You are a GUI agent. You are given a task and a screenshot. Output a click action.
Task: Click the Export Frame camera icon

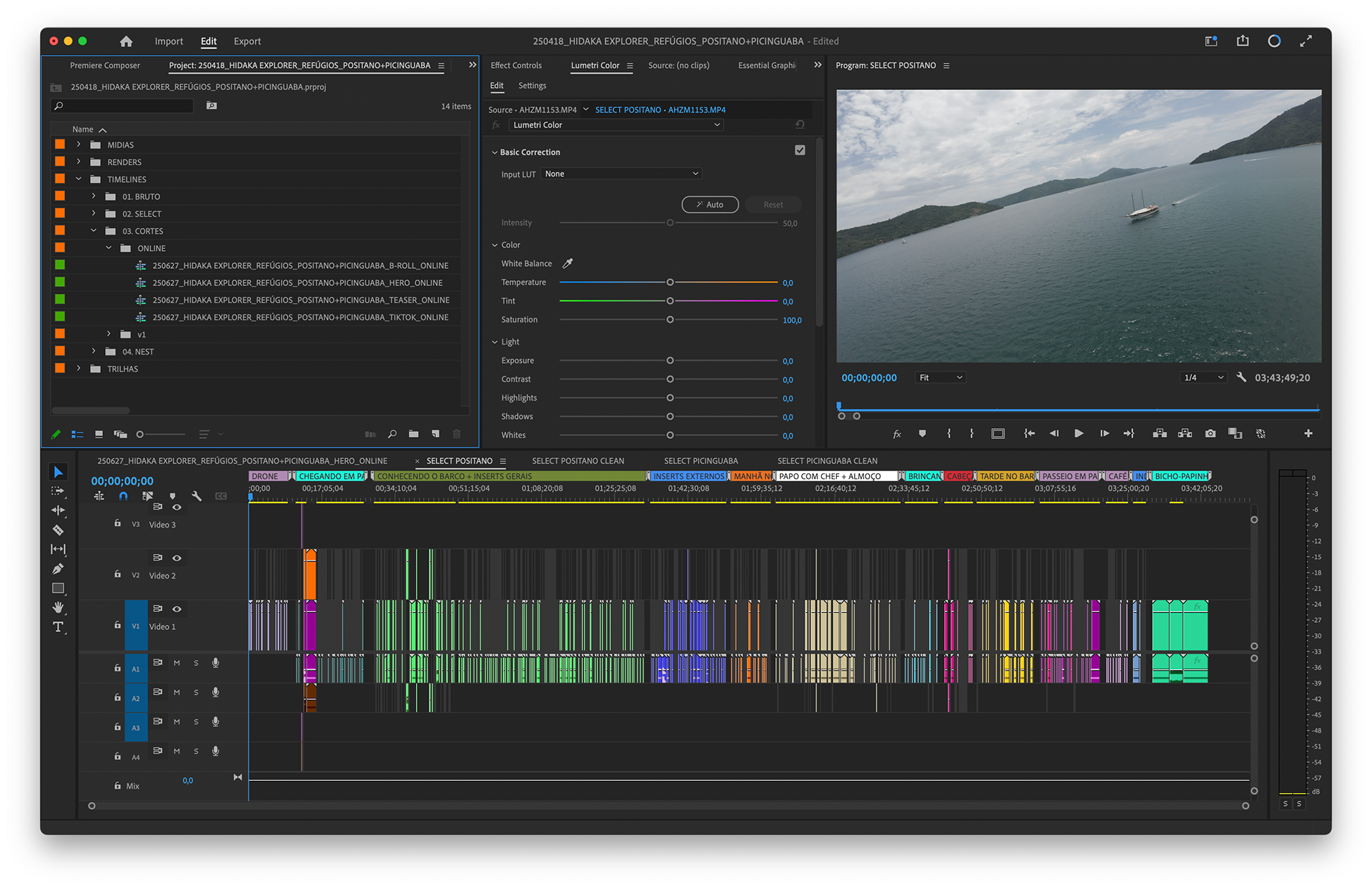pos(1210,434)
